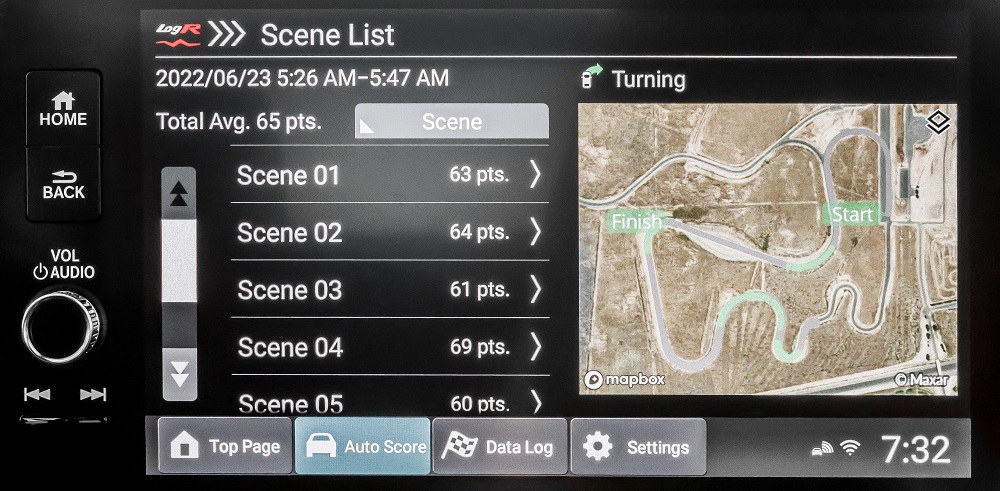Switch to the Top Page tab
The width and height of the screenshot is (1000, 491).
tap(225, 446)
